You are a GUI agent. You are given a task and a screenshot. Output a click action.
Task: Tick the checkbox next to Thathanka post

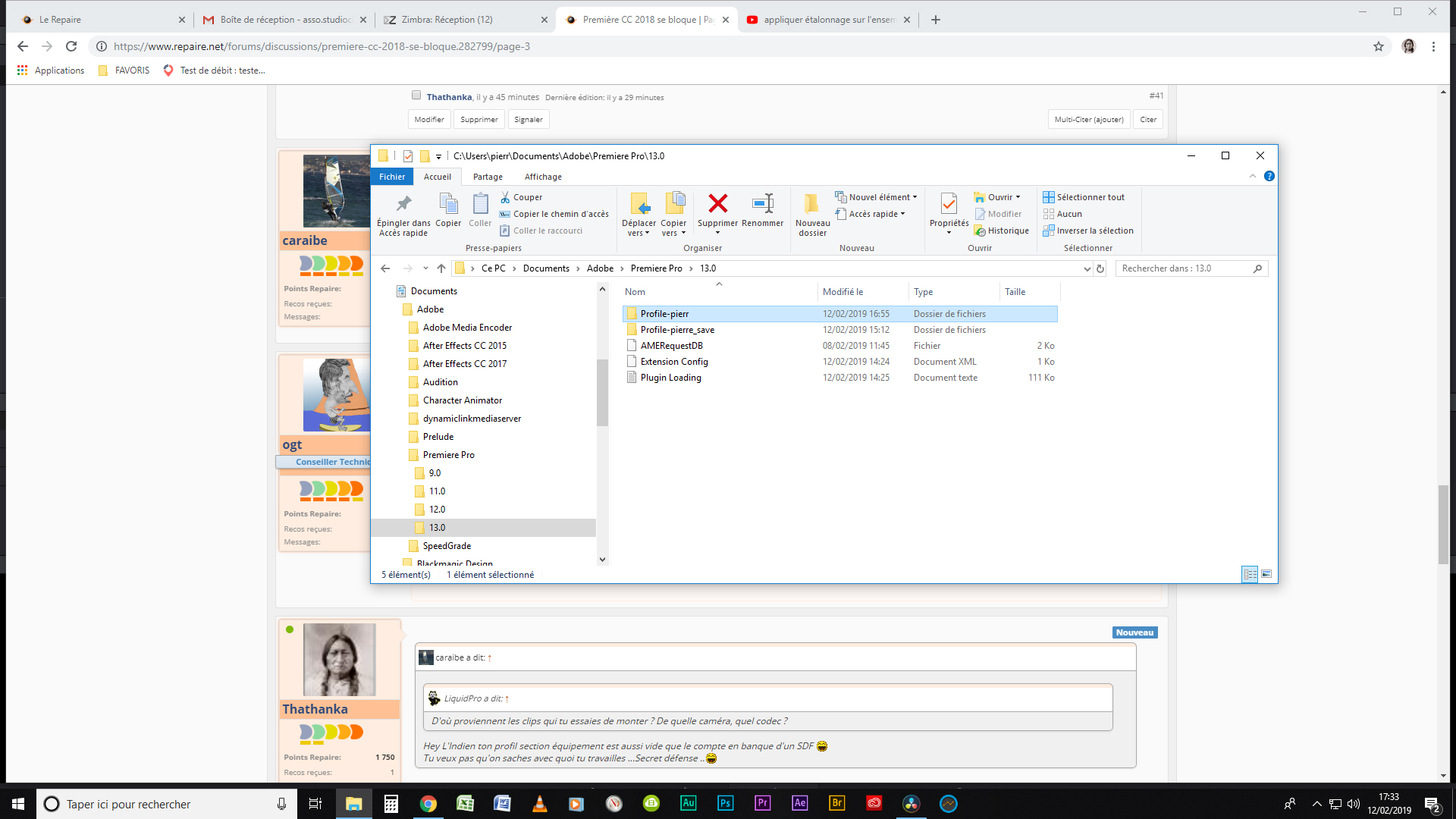[x=416, y=96]
